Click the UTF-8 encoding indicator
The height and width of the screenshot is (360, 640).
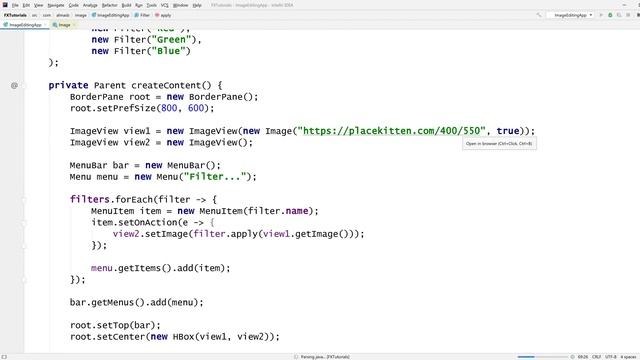pyautogui.click(x=611, y=357)
